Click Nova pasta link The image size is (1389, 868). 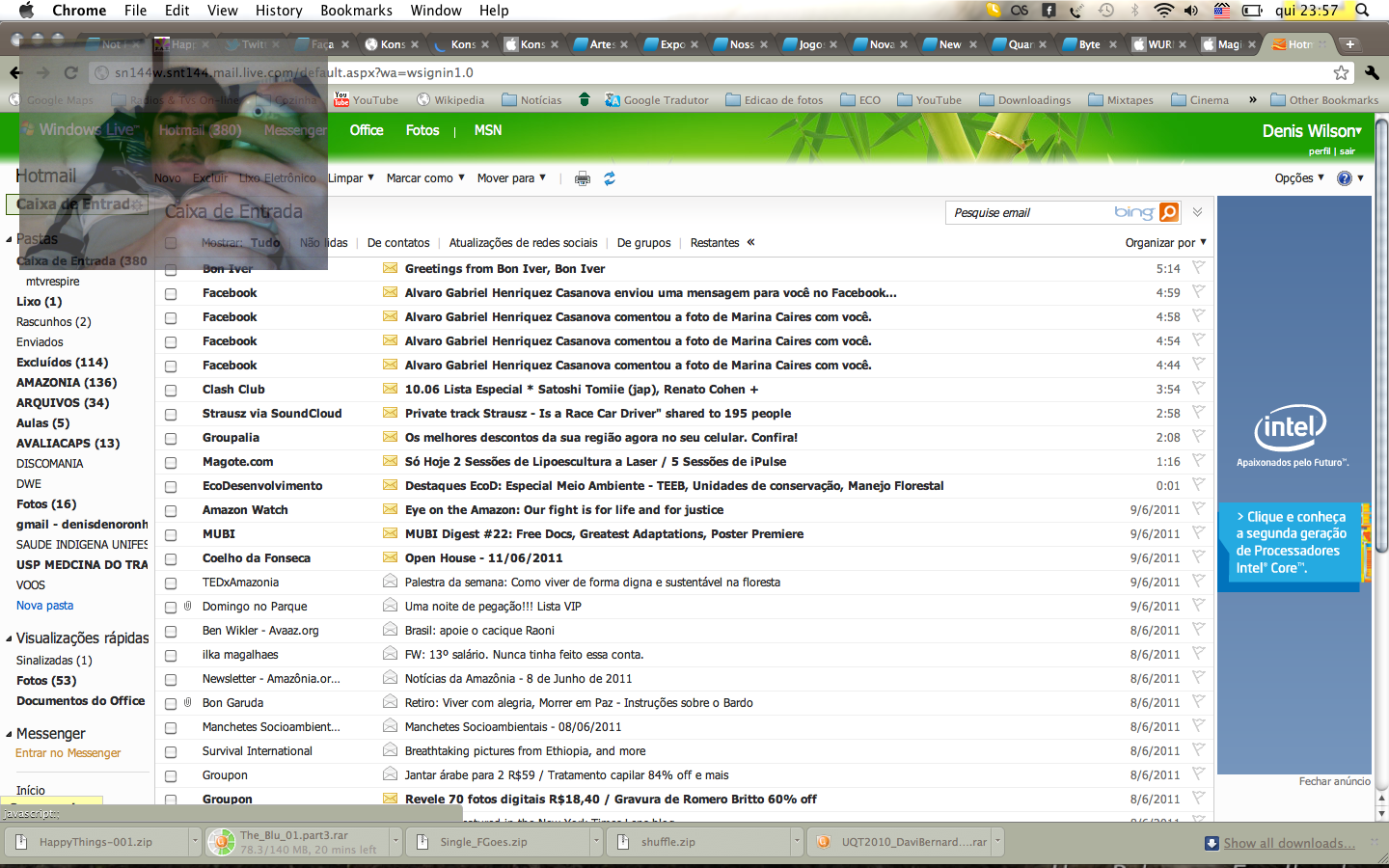(44, 606)
